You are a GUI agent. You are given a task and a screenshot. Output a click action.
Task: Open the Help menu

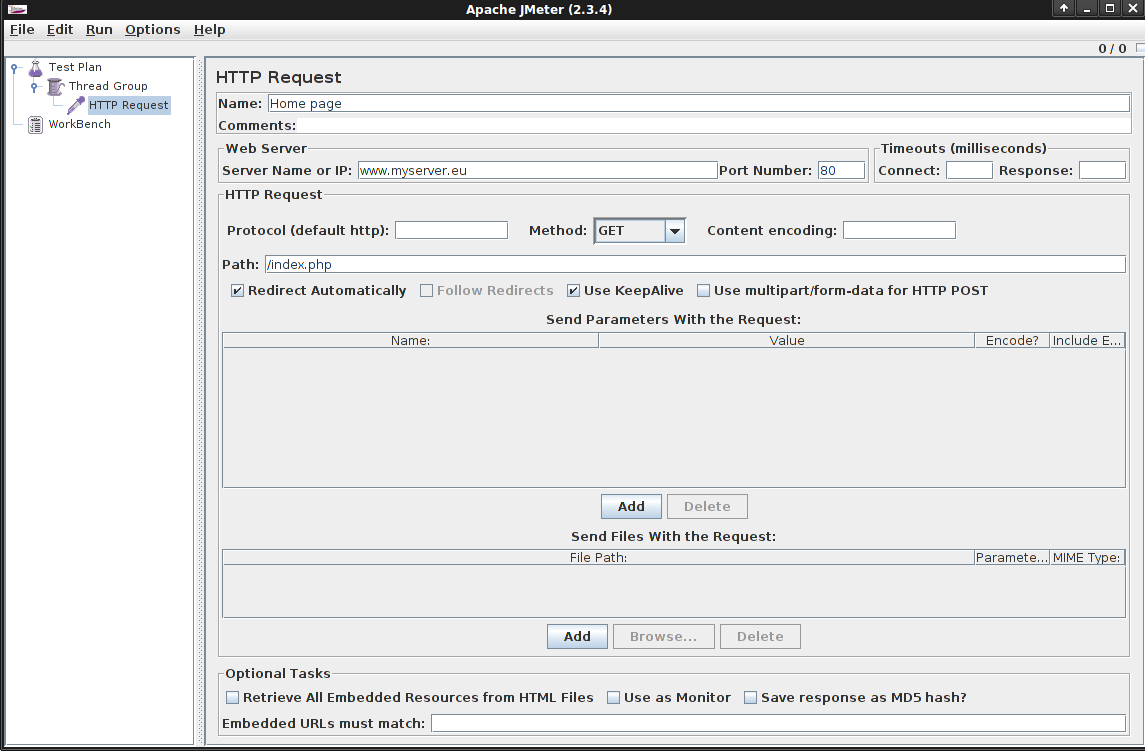210,29
